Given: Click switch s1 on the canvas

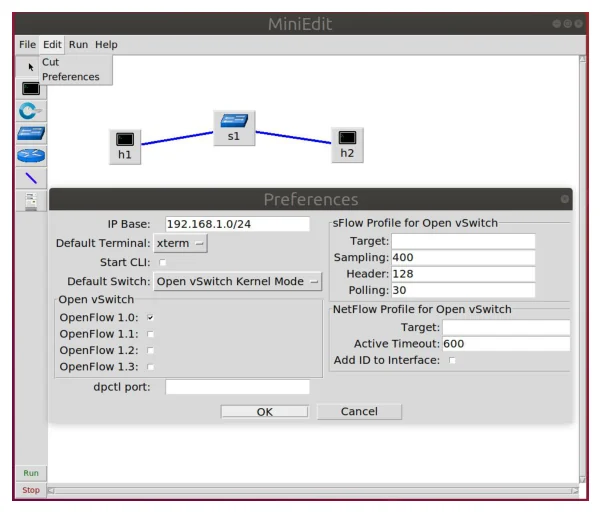Looking at the screenshot, I should pos(234,128).
